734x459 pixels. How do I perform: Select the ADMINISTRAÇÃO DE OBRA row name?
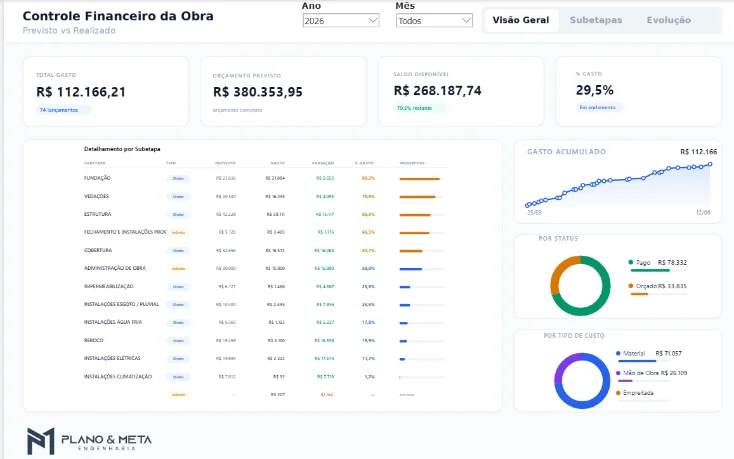[x=115, y=268]
